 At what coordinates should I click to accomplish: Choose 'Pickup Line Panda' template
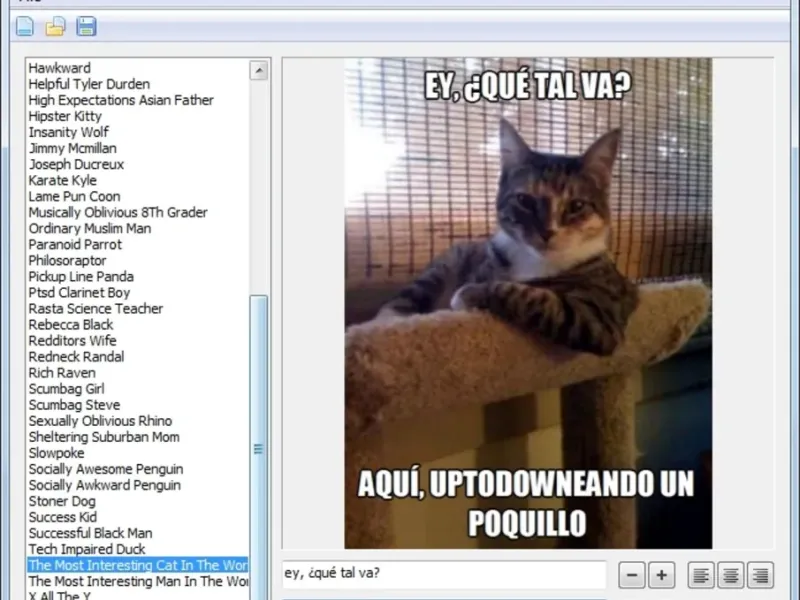(x=81, y=277)
